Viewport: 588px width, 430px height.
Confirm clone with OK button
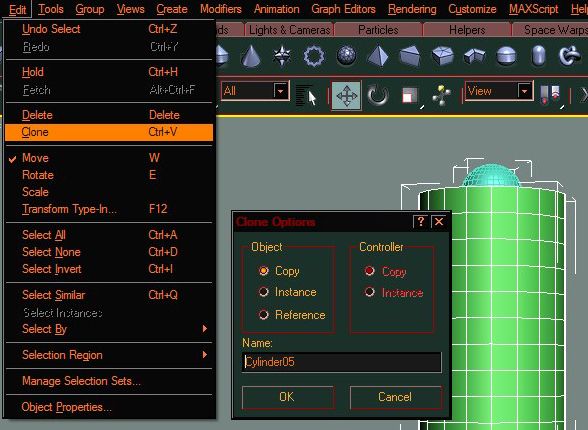coord(288,397)
